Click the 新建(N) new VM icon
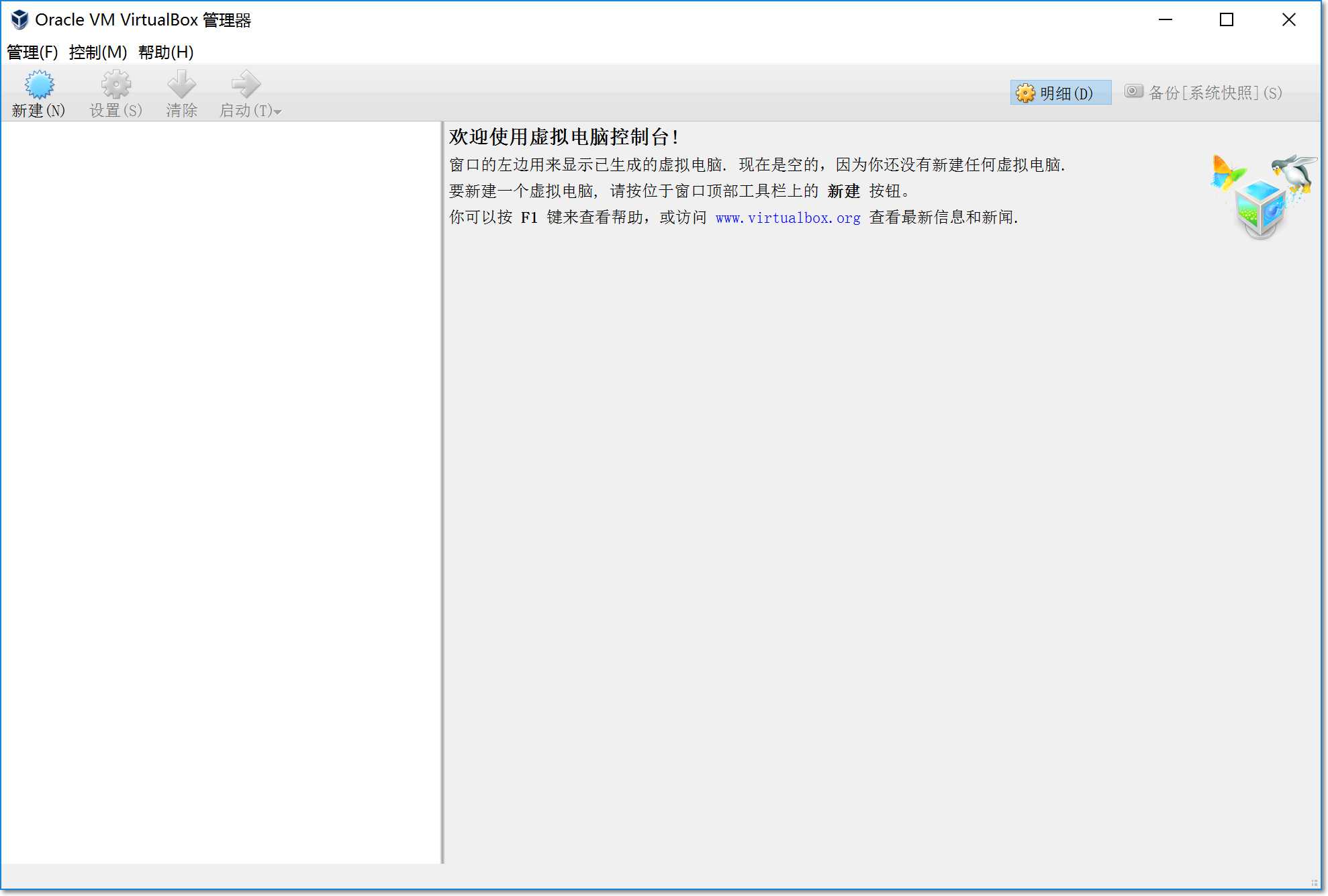The width and height of the screenshot is (1328, 896). click(x=39, y=85)
